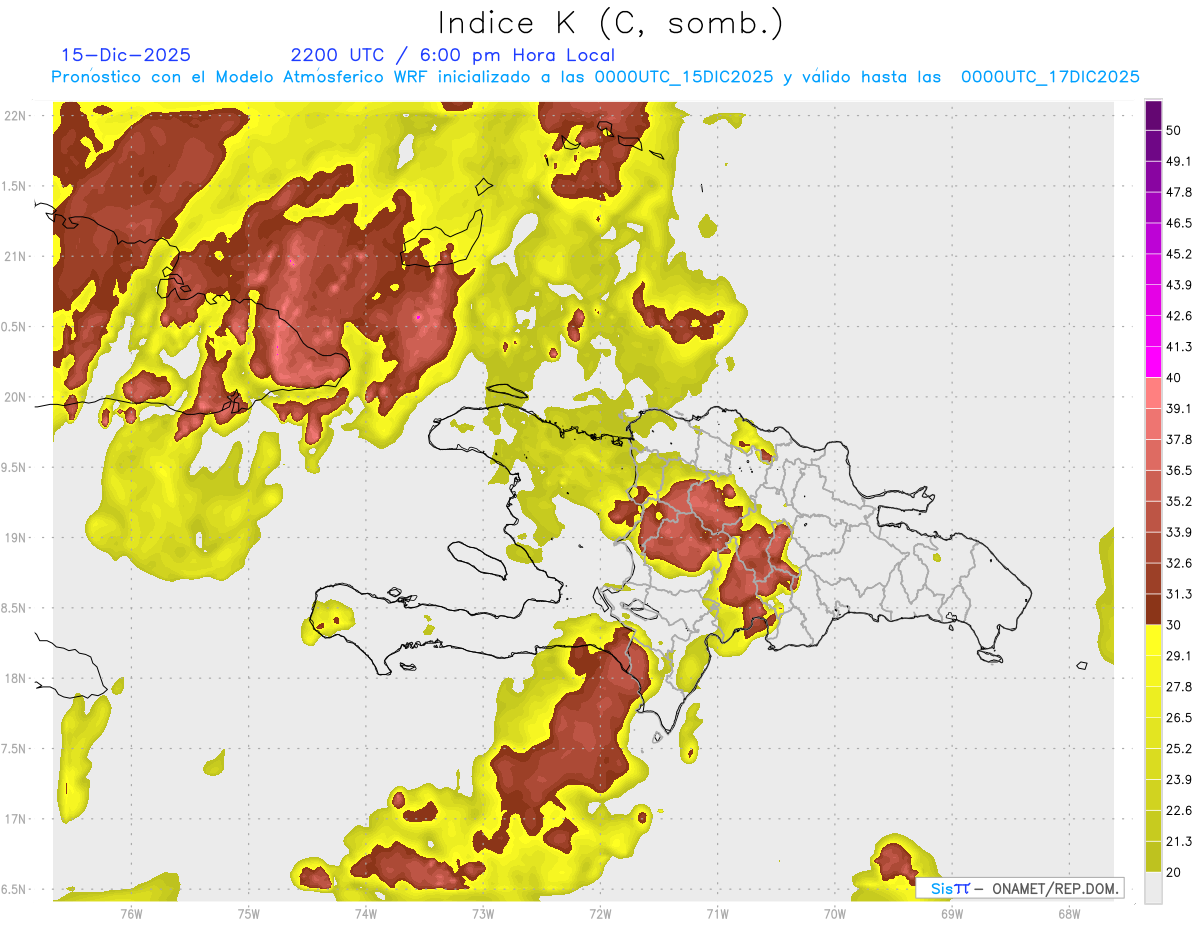Screen dimensions: 1200x927
Task: Click the '29.1' color scale label
Action: click(1178, 655)
